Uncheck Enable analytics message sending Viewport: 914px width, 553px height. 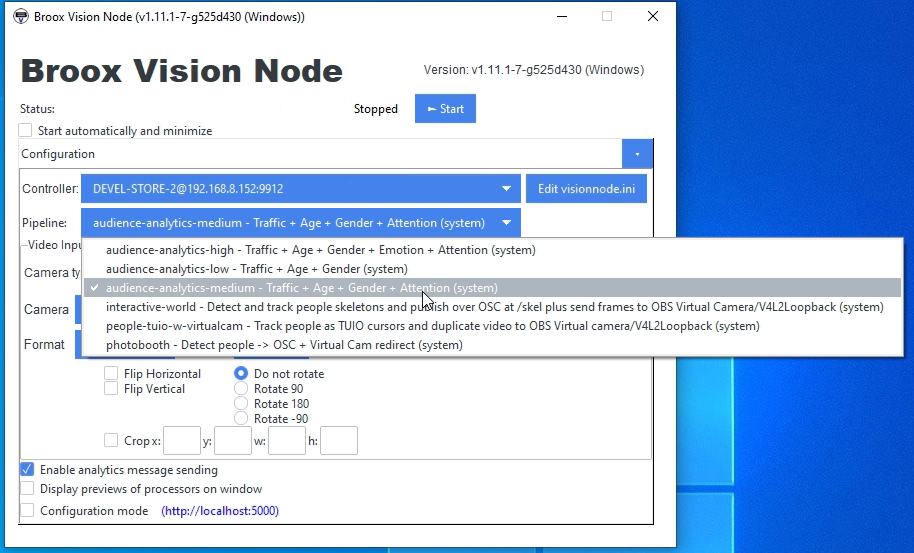(27, 469)
